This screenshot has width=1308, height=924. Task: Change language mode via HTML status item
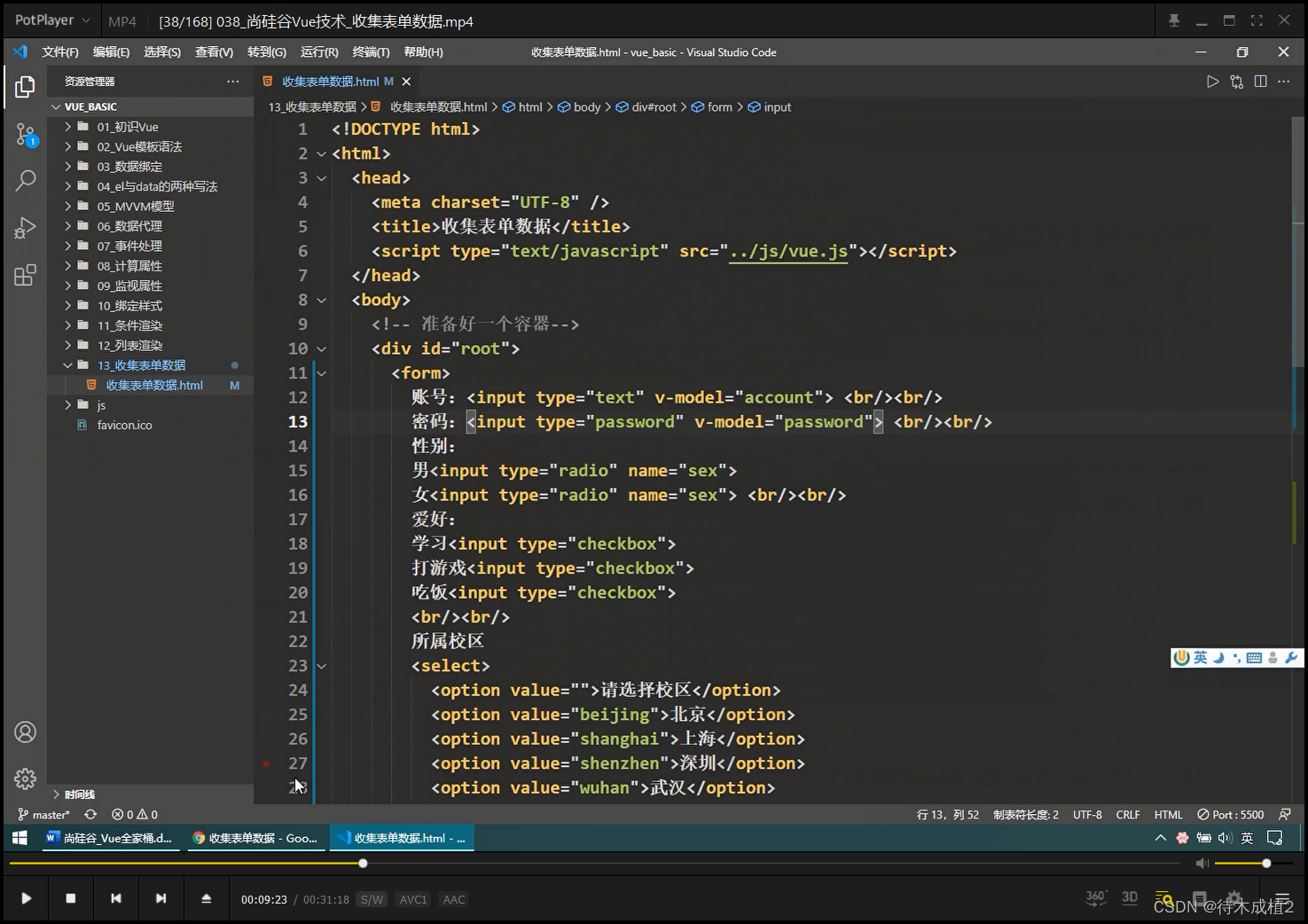(1168, 814)
